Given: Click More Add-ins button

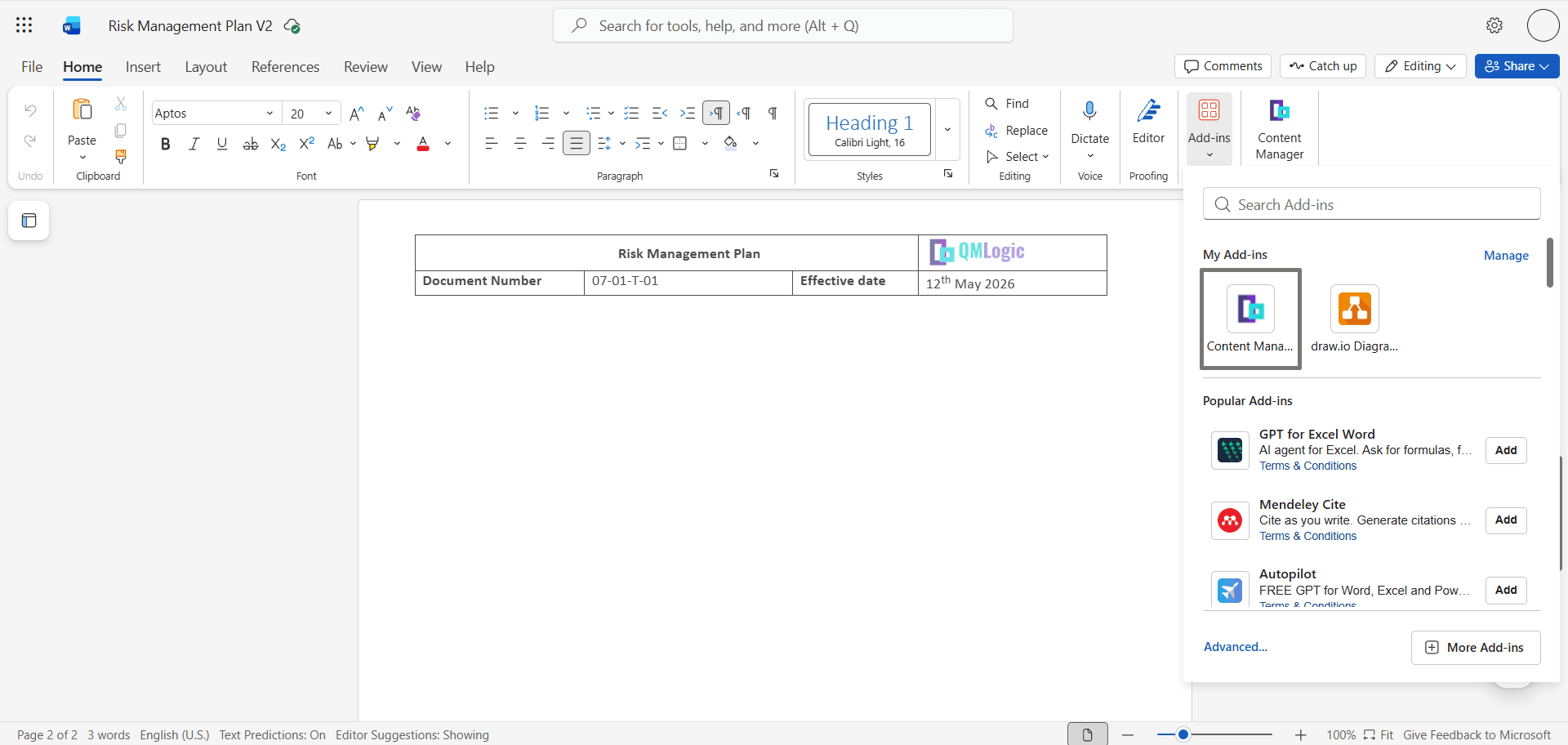Looking at the screenshot, I should coord(1476,648).
